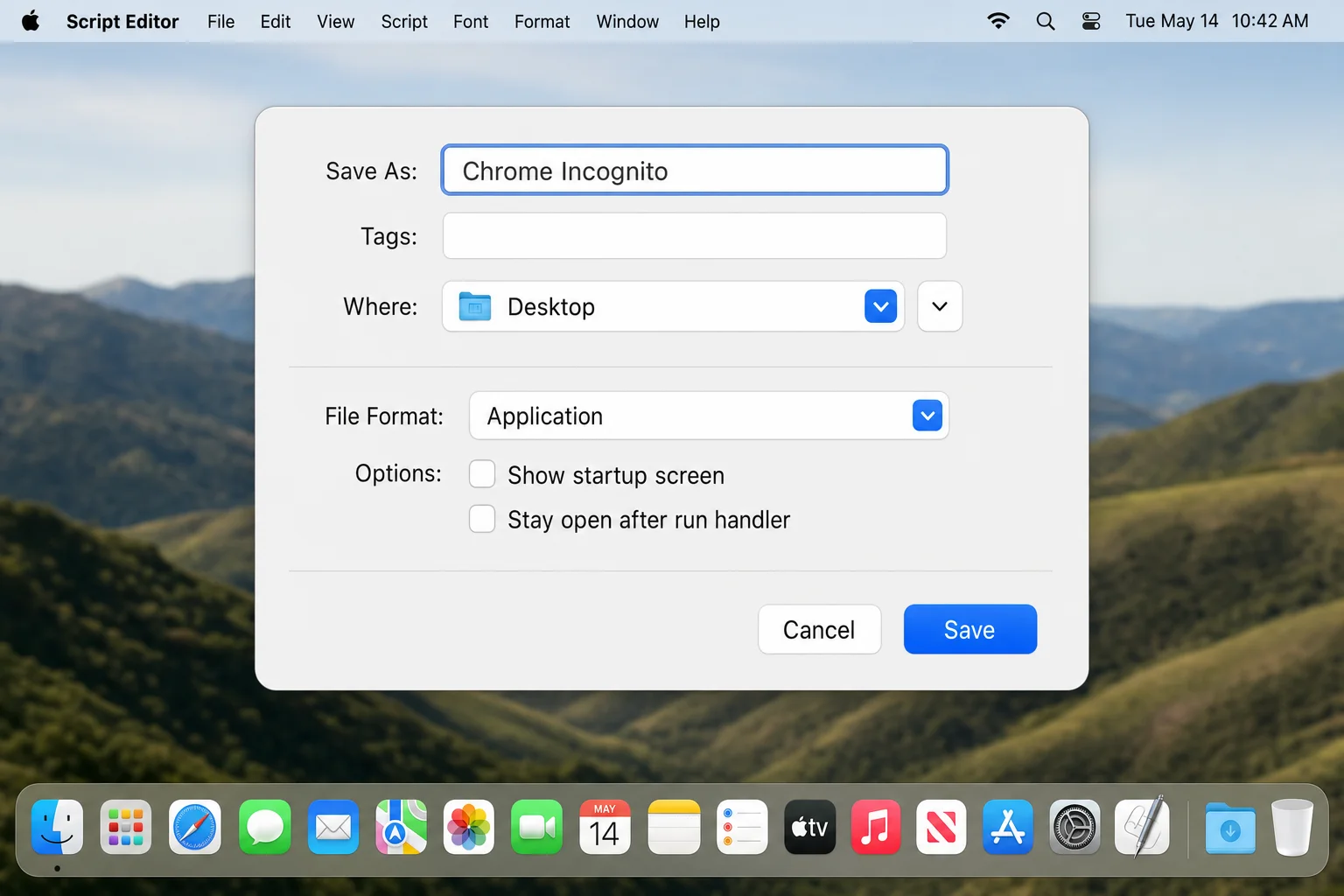Click the Save As name field
1344x896 pixels.
click(695, 170)
